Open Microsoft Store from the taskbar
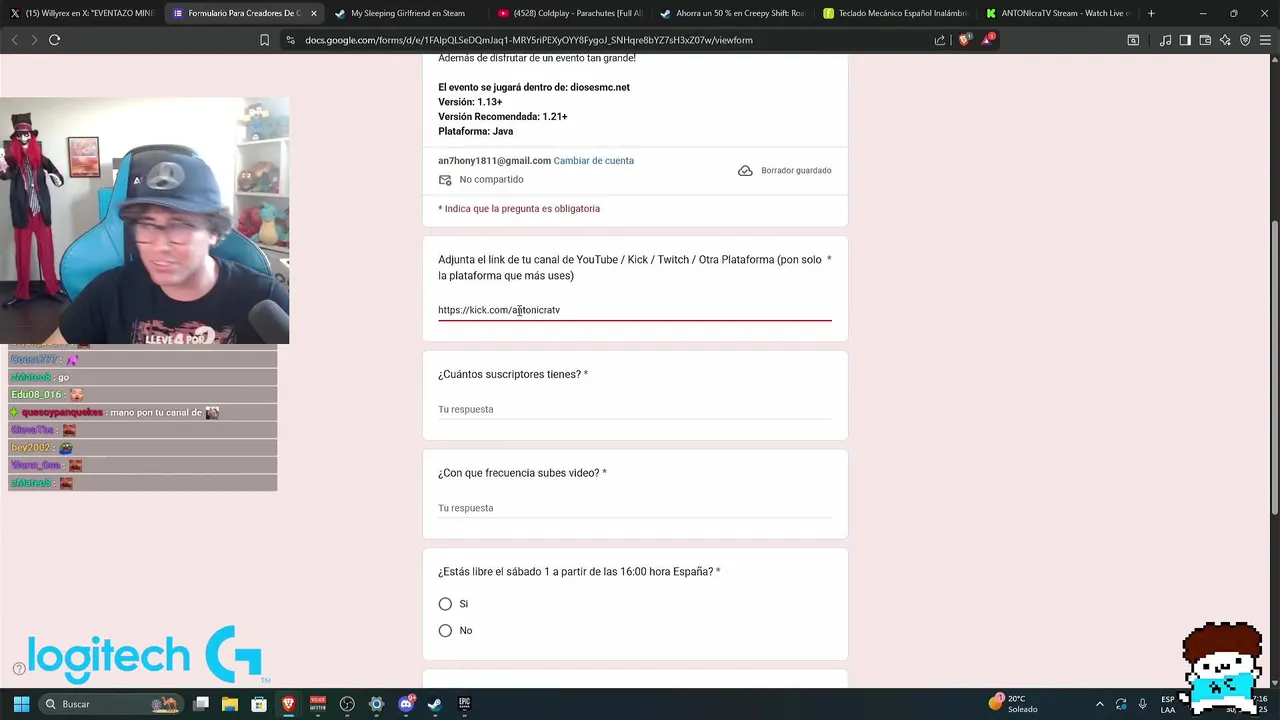This screenshot has width=1280, height=720. [x=259, y=704]
